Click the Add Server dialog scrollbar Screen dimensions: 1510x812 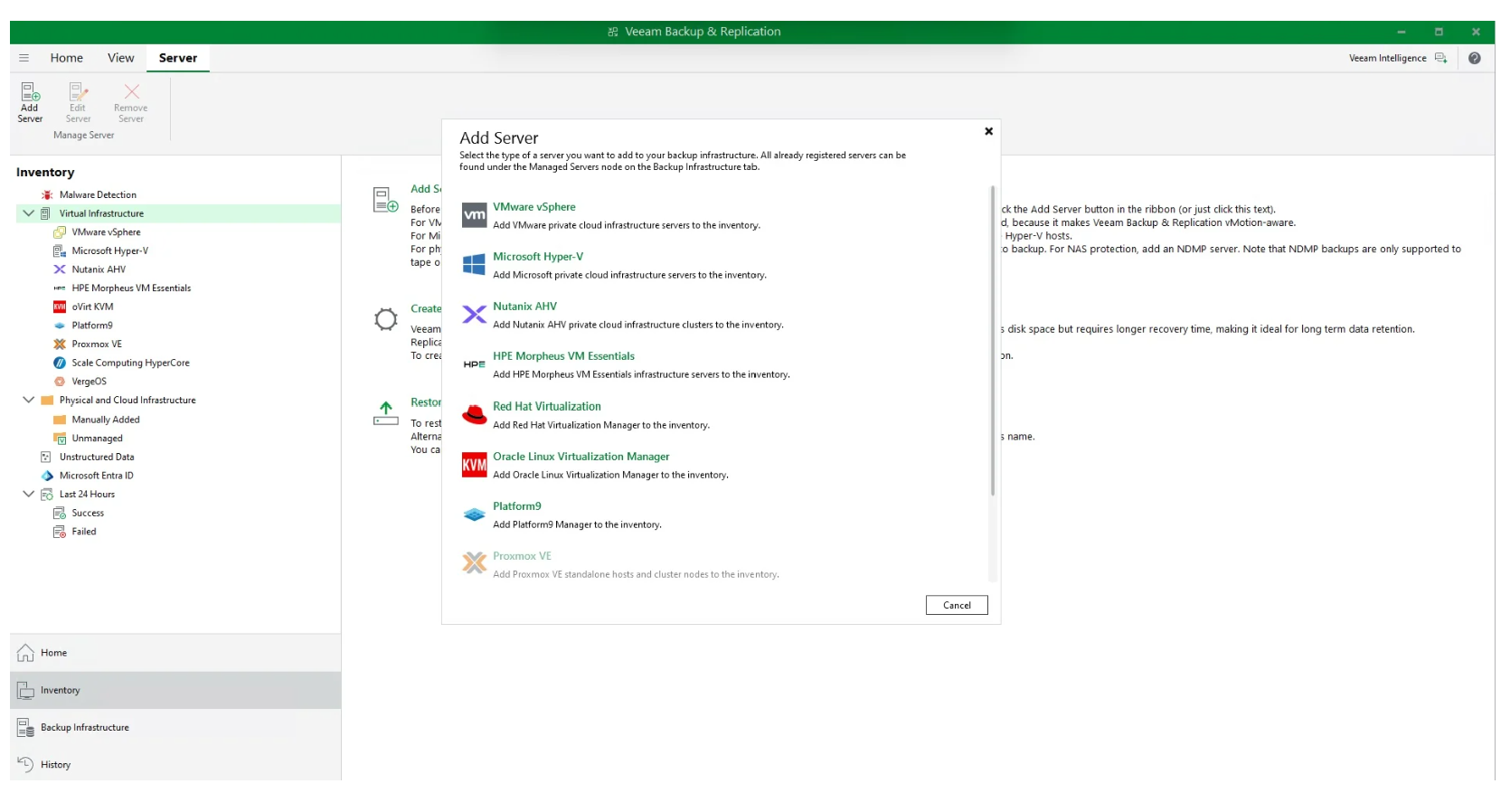(x=993, y=341)
